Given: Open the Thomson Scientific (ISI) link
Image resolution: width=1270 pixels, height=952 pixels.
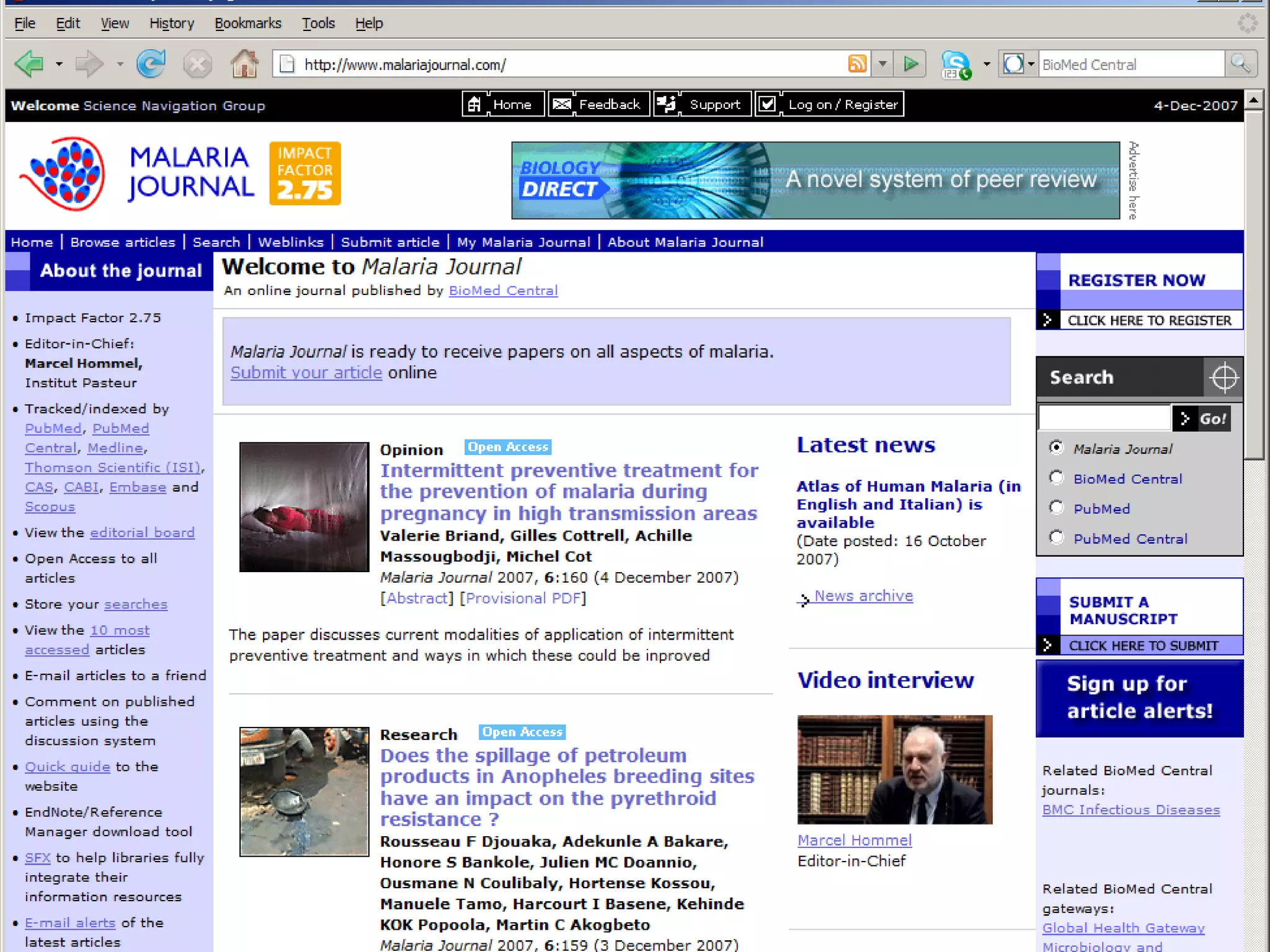Looking at the screenshot, I should (113, 467).
